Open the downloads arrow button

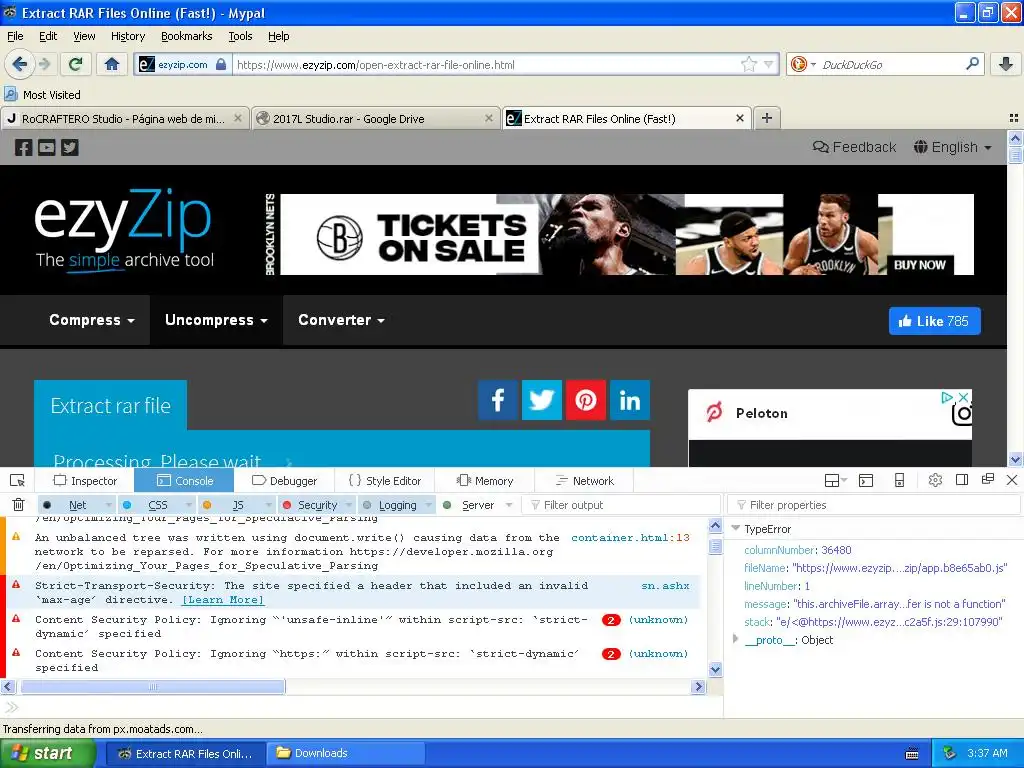pyautogui.click(x=1006, y=64)
